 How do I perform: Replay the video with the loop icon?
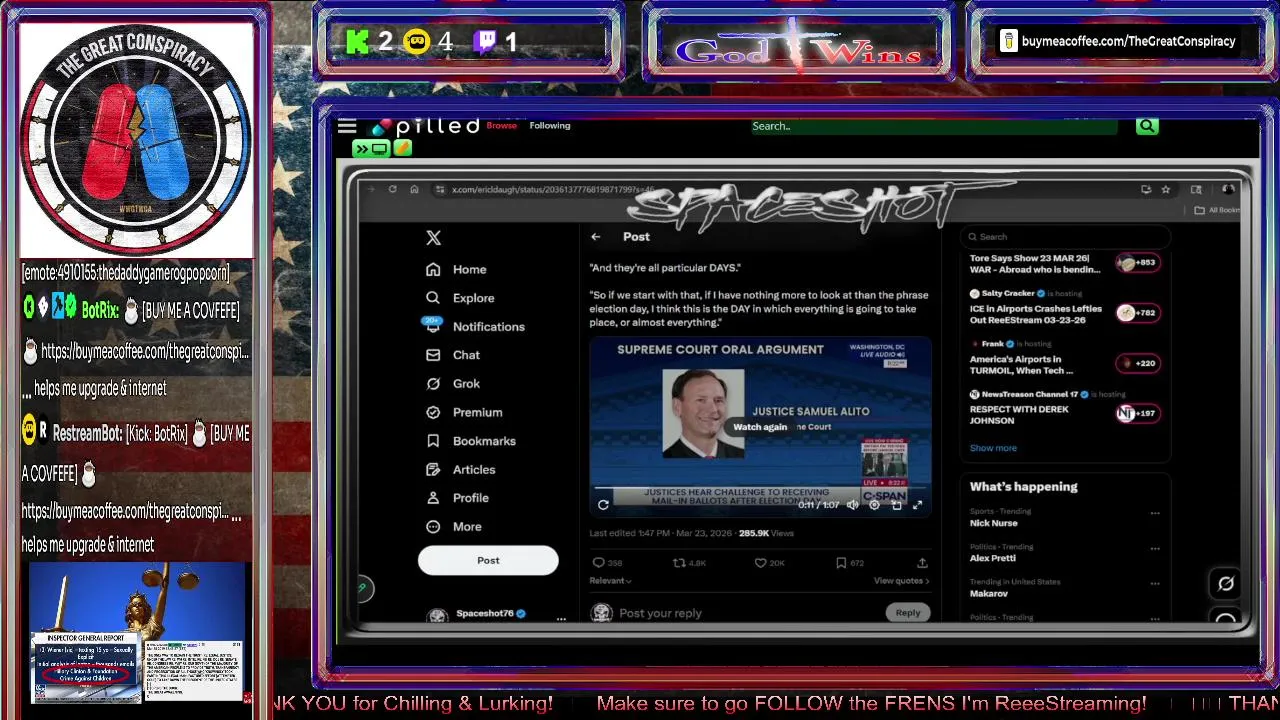[x=603, y=505]
